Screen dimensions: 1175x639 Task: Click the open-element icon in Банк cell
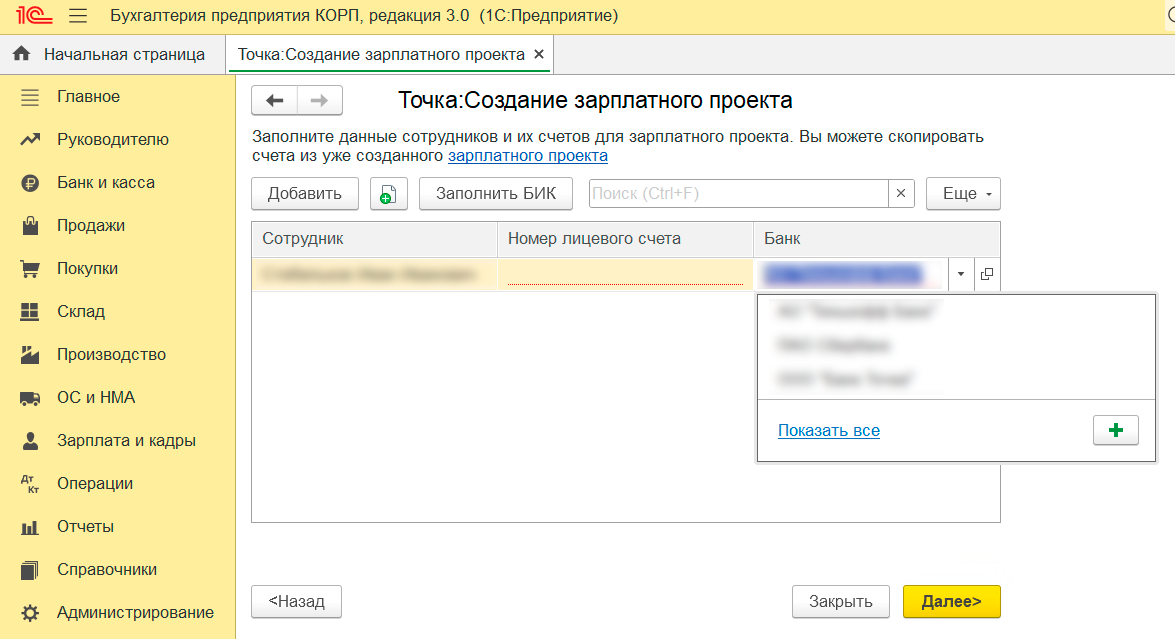[x=986, y=274]
